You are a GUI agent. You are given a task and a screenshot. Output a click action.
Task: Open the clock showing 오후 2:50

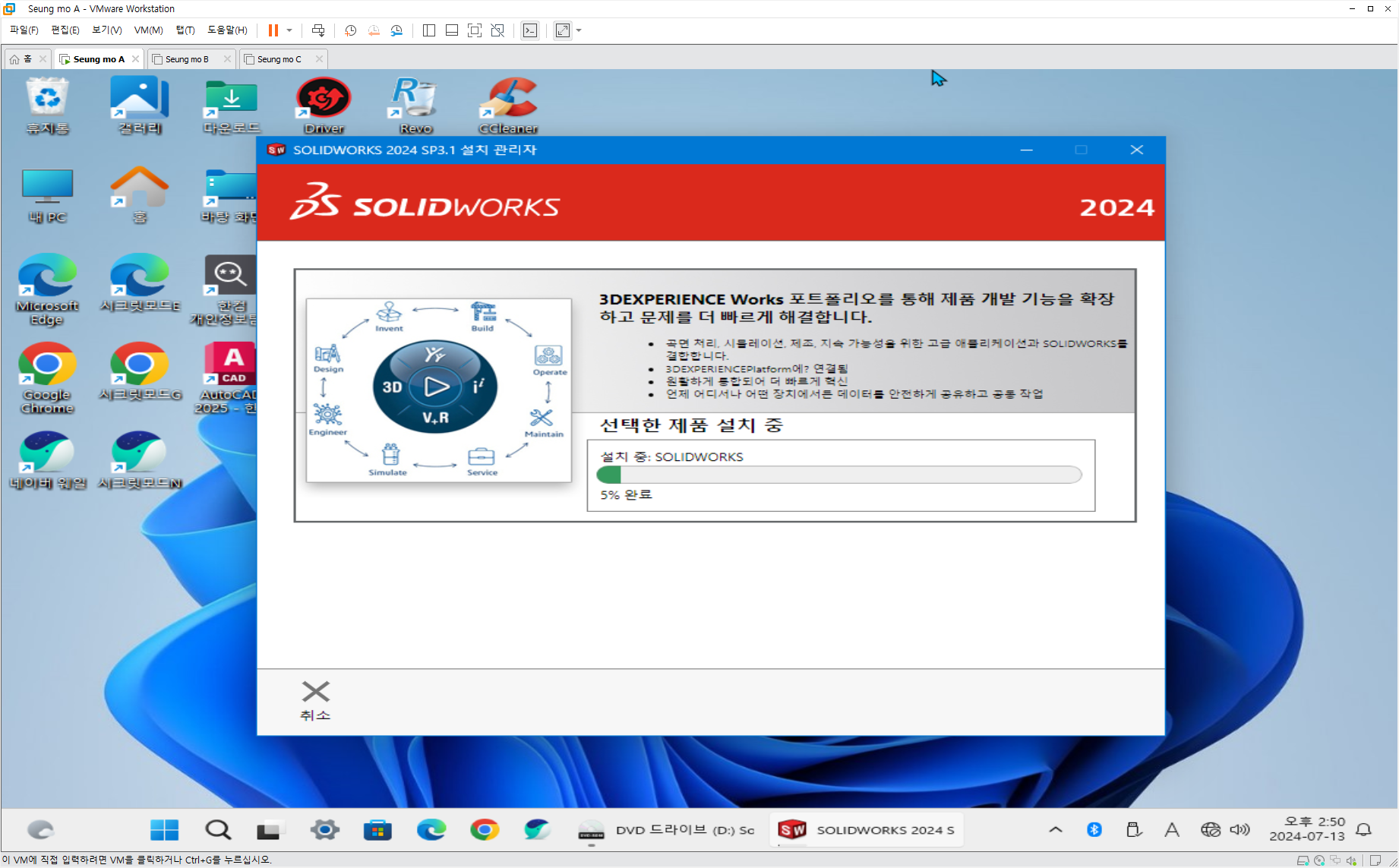click(1307, 829)
